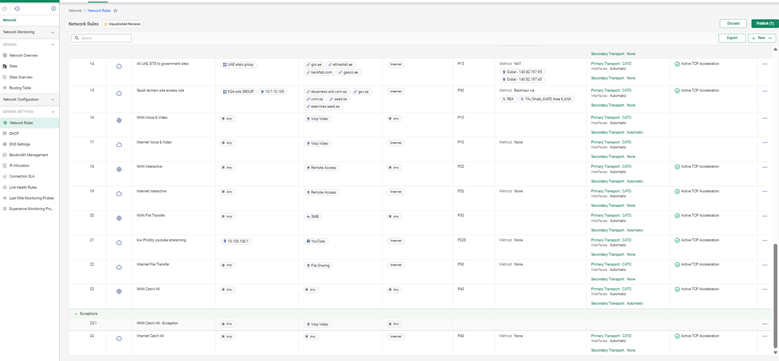
Task: Click WAN globe icon of rule 18
Action: tap(119, 169)
